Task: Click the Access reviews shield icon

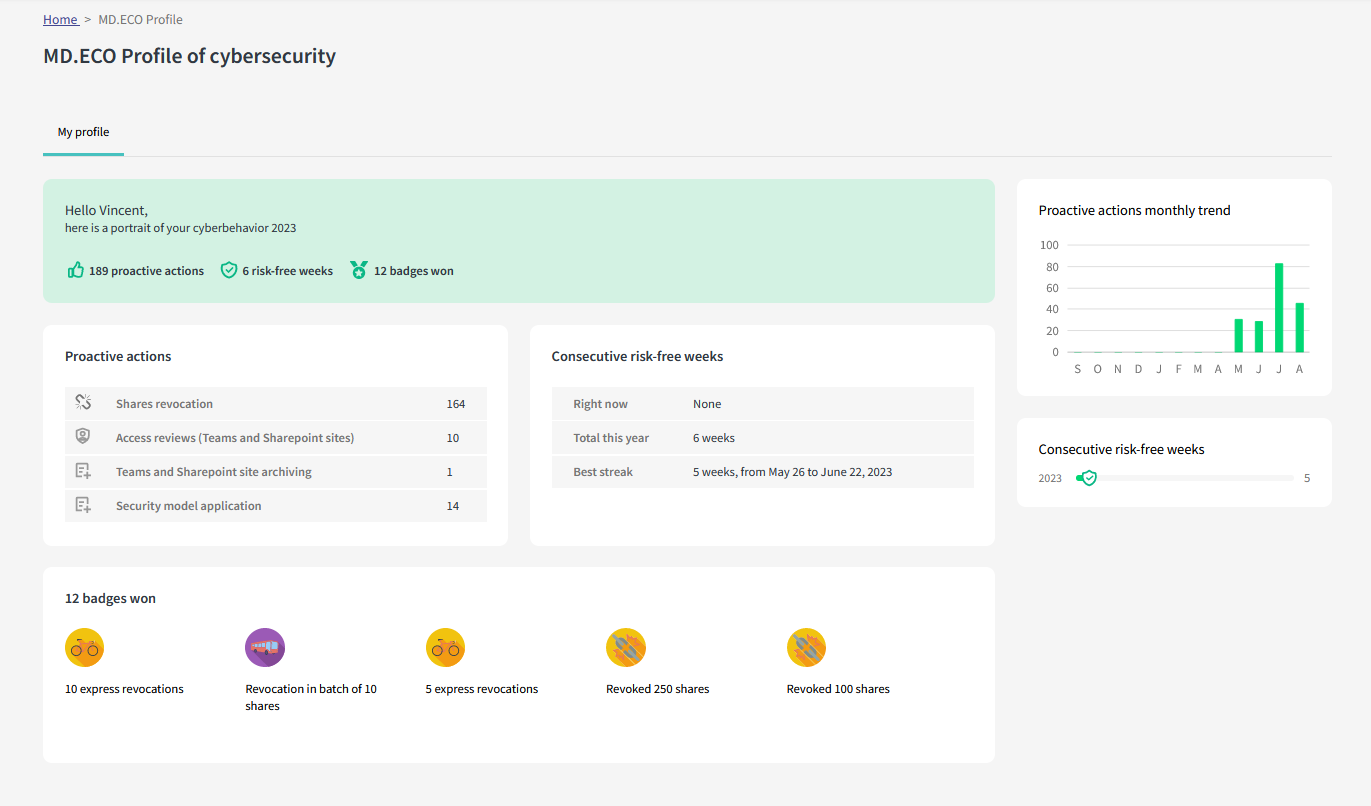Action: click(x=83, y=436)
